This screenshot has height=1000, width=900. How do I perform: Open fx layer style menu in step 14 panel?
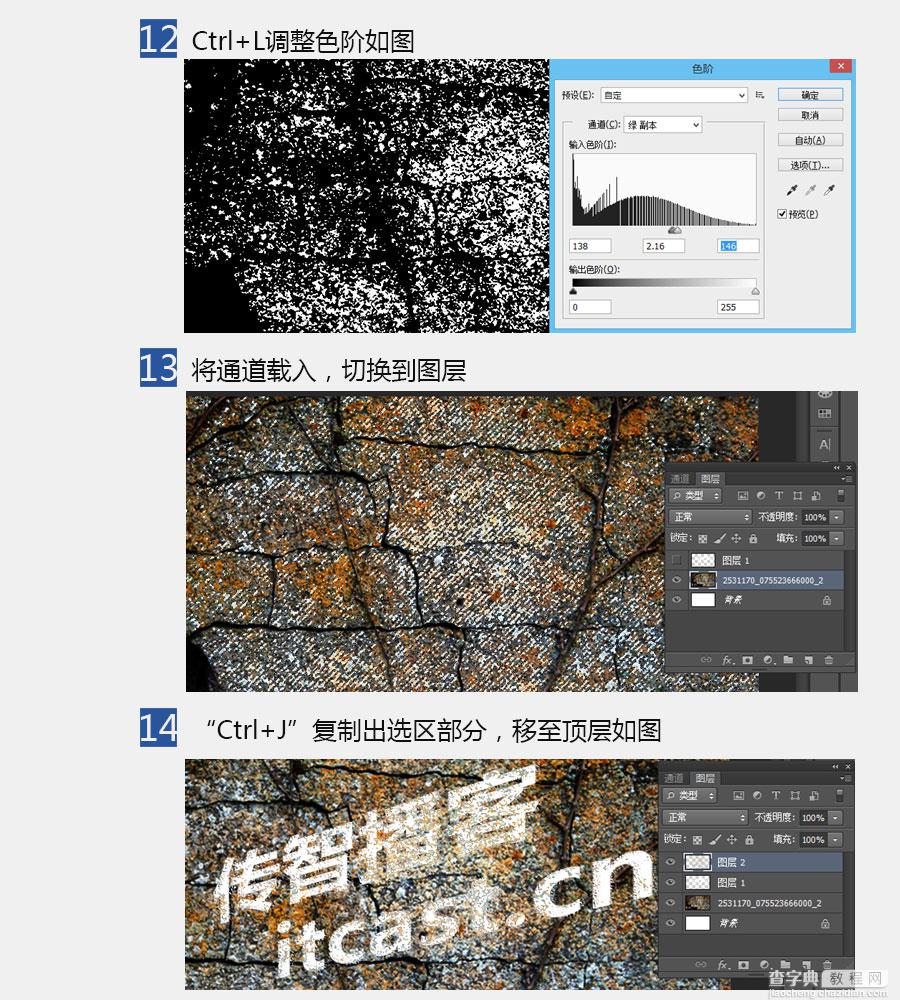click(723, 965)
